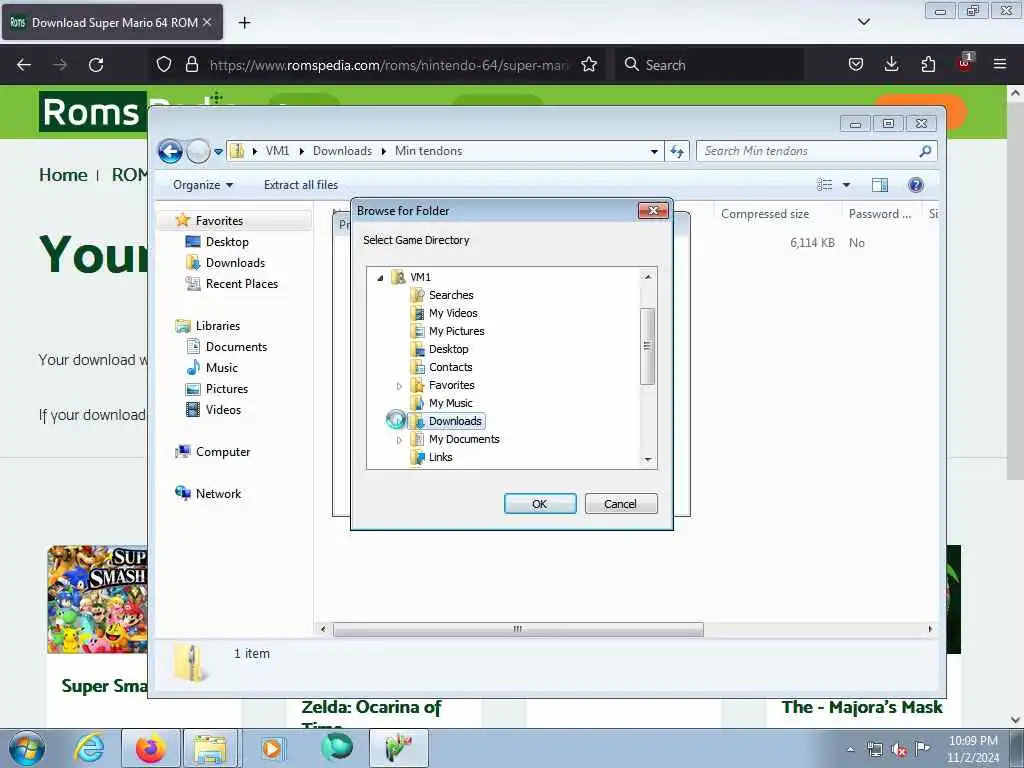Viewport: 1024px width, 768px height.
Task: Open Windows Start menu
Action: [x=27, y=748]
